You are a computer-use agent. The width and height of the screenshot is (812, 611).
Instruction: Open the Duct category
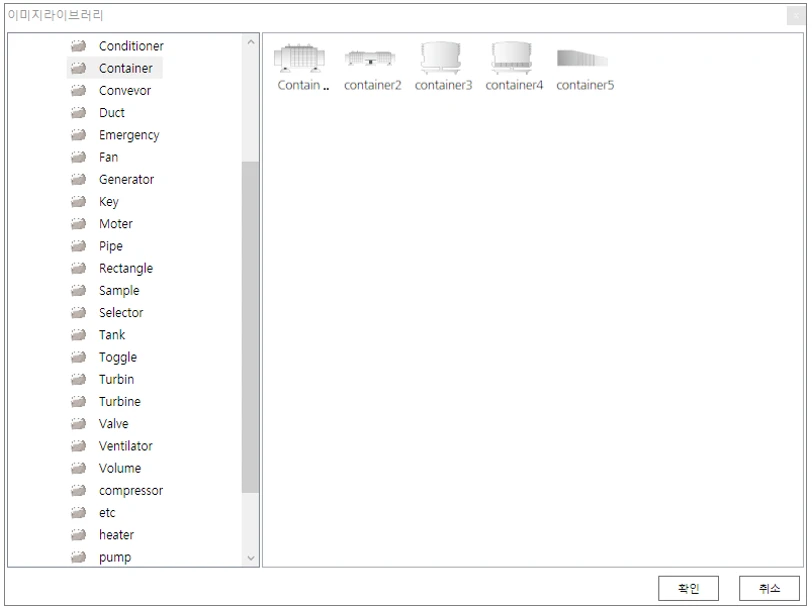click(x=112, y=112)
